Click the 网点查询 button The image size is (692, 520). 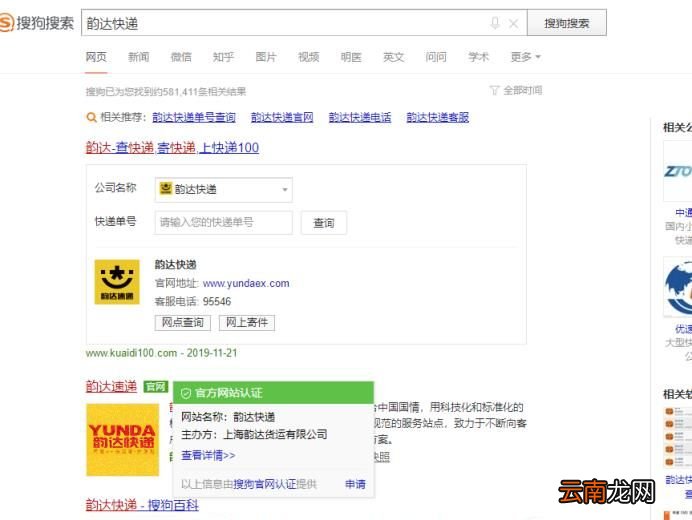click(x=183, y=323)
